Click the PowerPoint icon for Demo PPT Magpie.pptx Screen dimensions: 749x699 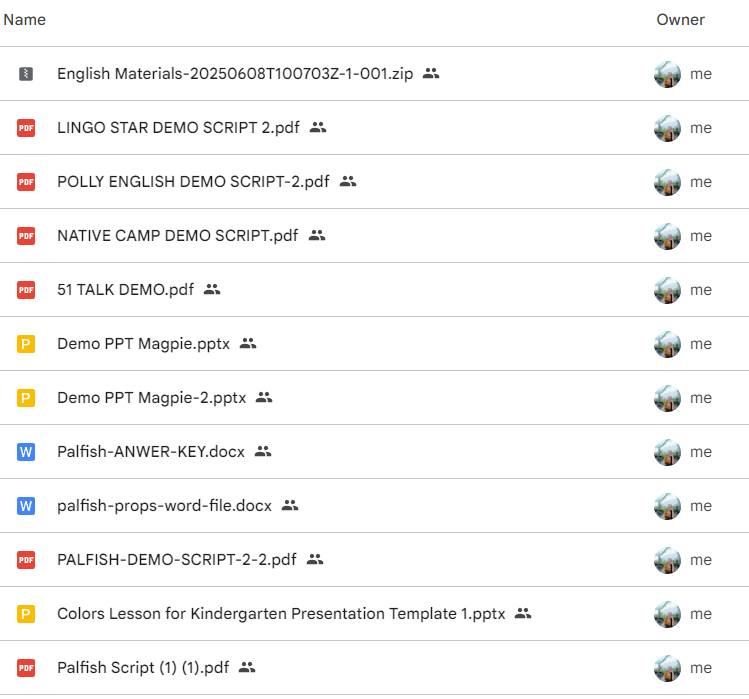(x=26, y=344)
